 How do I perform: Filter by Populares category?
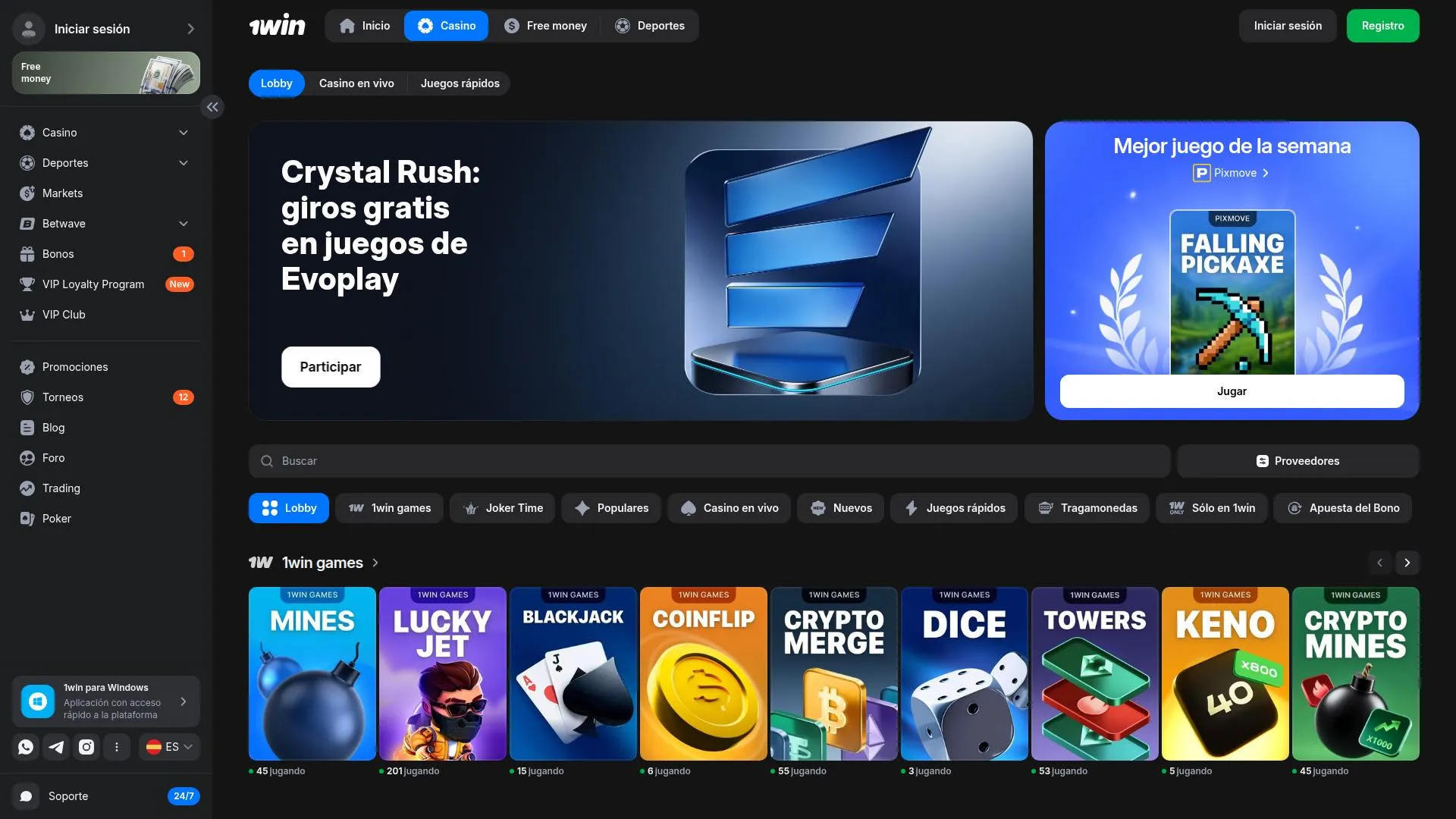click(x=611, y=508)
